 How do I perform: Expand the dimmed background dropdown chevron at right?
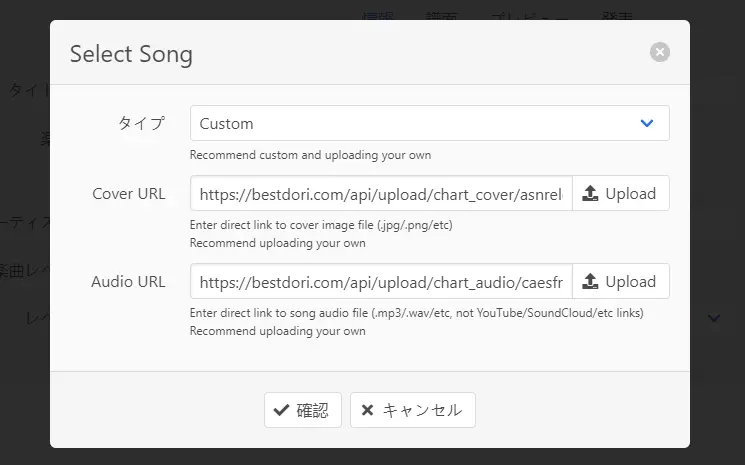(x=715, y=318)
